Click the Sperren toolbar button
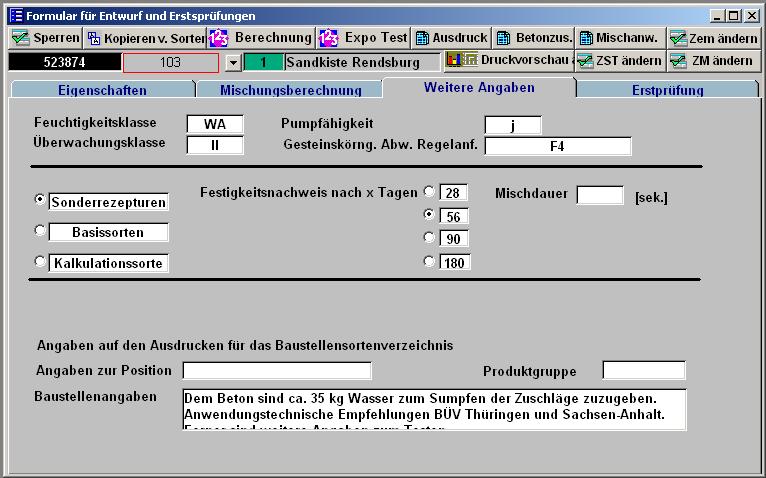The width and height of the screenshot is (766, 478). coord(45,38)
